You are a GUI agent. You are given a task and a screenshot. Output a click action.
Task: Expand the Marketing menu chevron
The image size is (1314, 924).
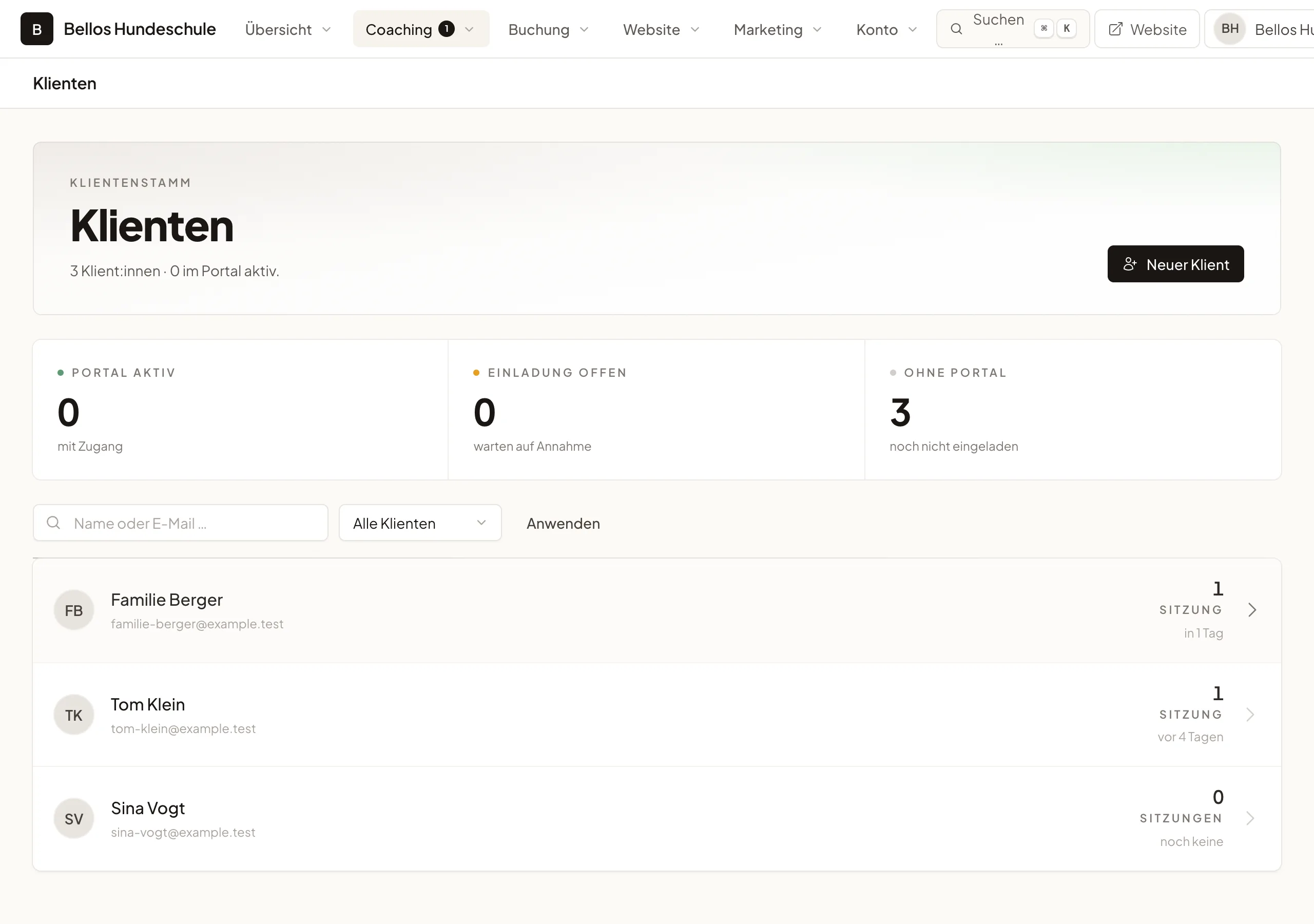click(817, 29)
